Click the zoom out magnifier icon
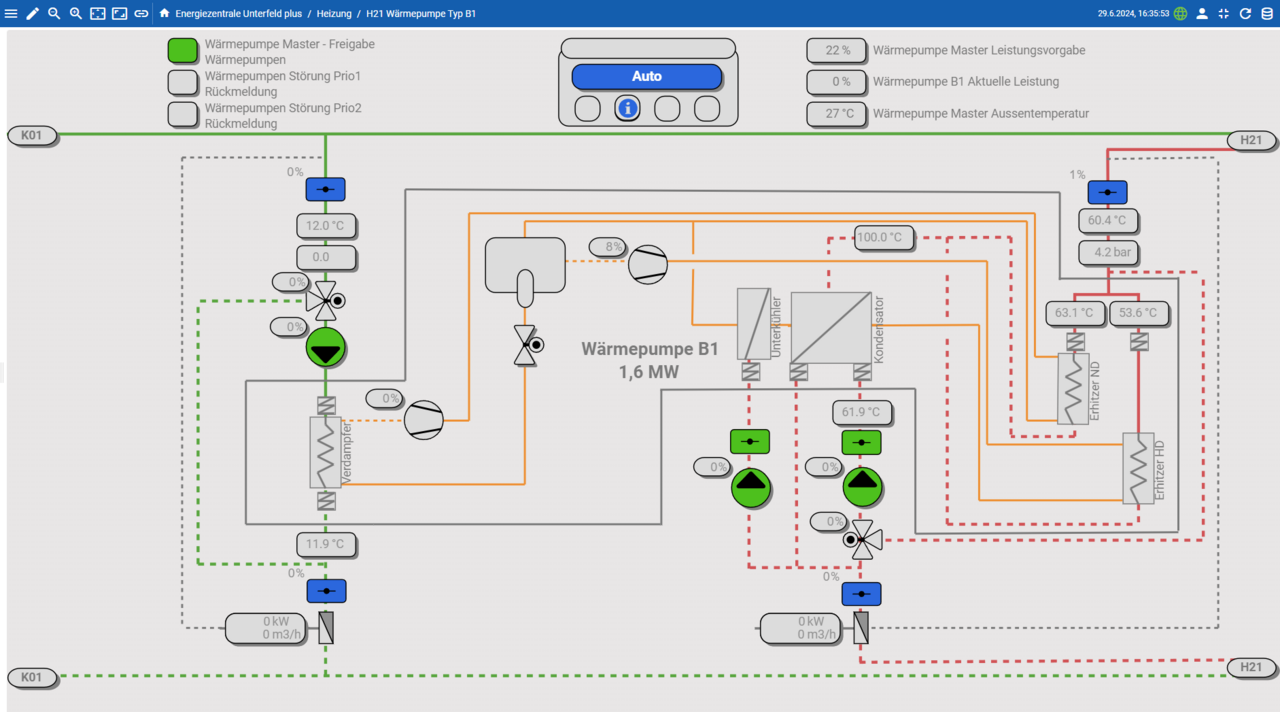1280x712 pixels. 54,14
